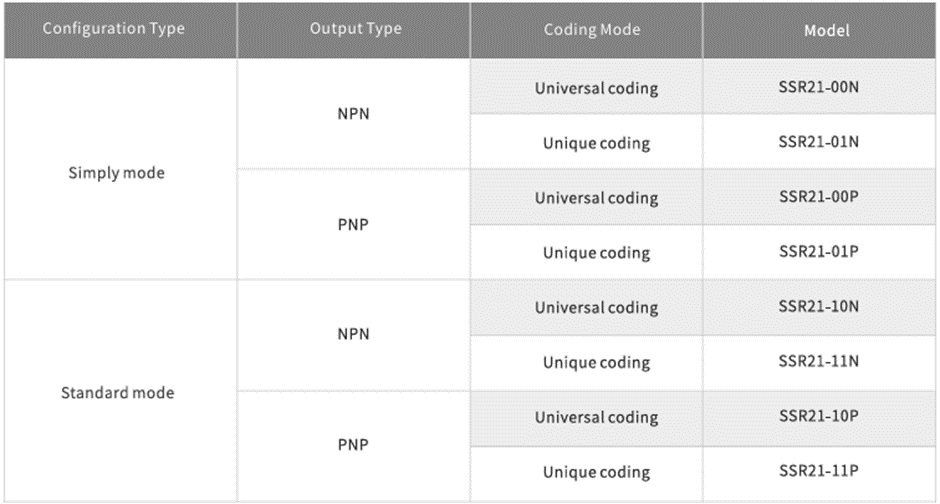Select the SSR21-11N model cell
The width and height of the screenshot is (940, 504).
819,362
